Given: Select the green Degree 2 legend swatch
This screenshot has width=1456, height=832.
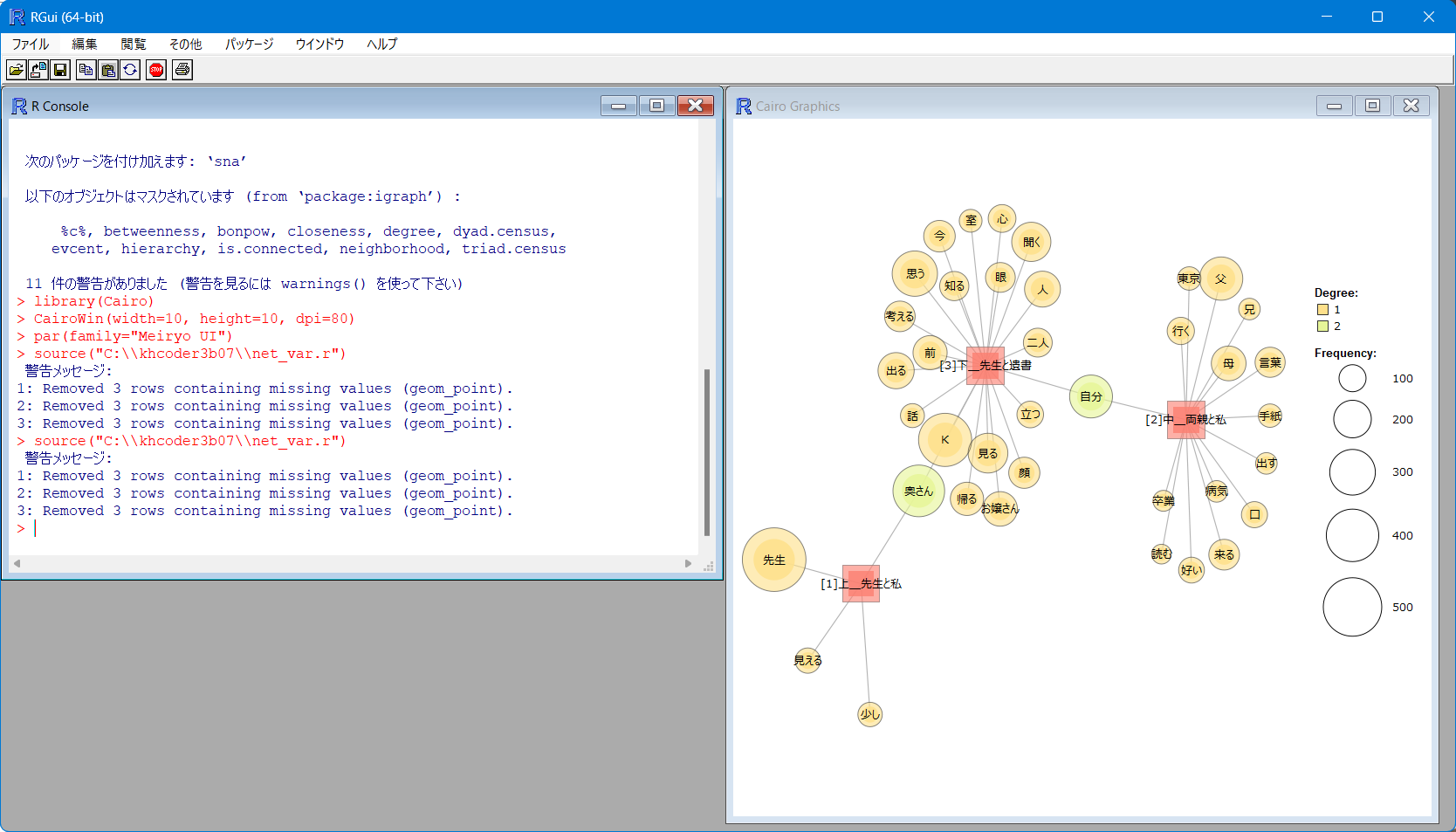Looking at the screenshot, I should (1321, 326).
